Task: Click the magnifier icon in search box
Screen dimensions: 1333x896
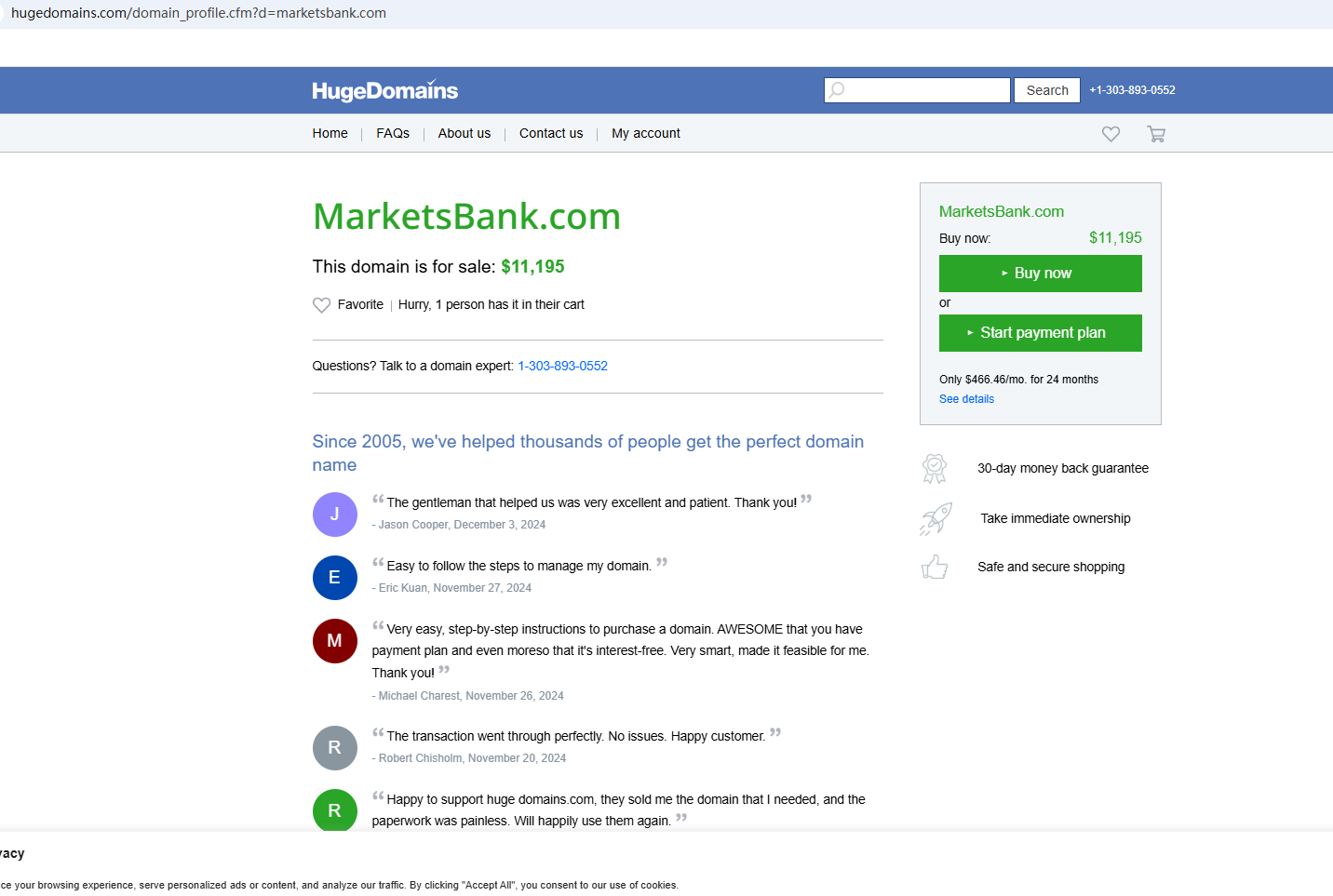Action: pyautogui.click(x=837, y=90)
